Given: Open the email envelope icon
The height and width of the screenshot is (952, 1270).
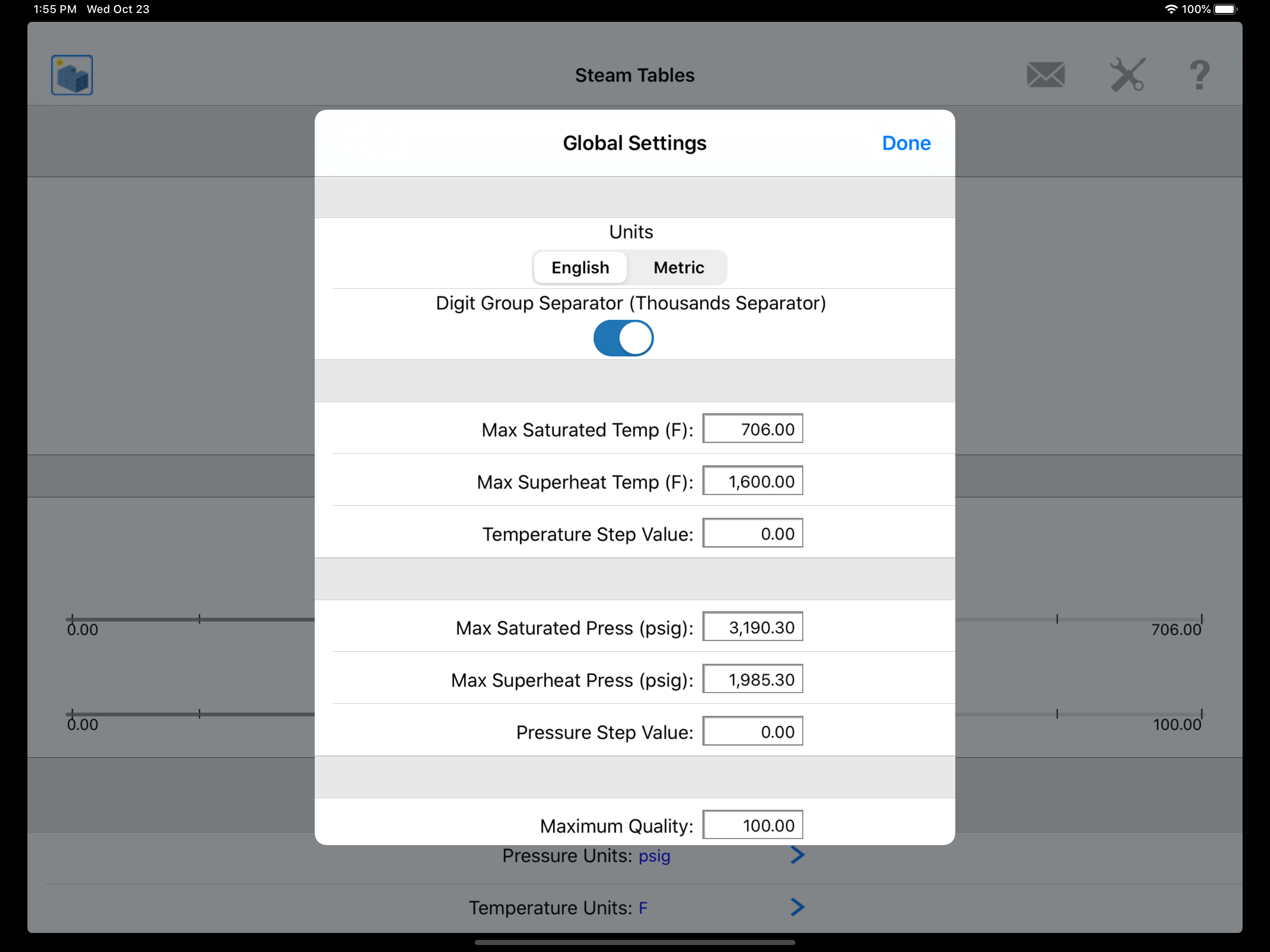Looking at the screenshot, I should coord(1045,75).
